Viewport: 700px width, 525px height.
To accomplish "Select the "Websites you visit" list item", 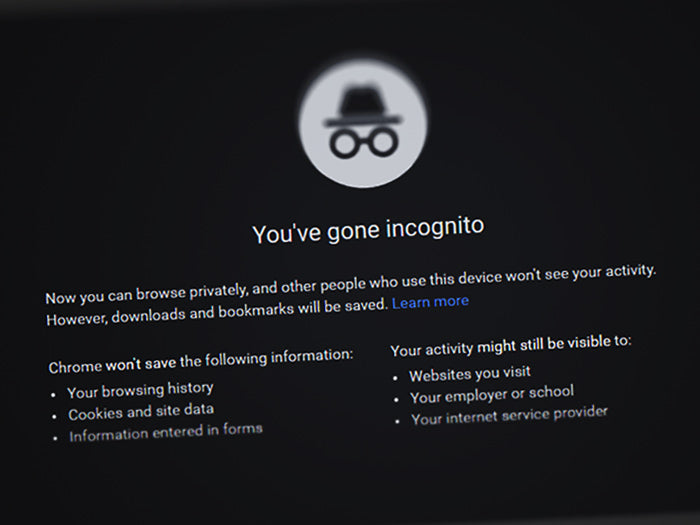I will click(470, 374).
